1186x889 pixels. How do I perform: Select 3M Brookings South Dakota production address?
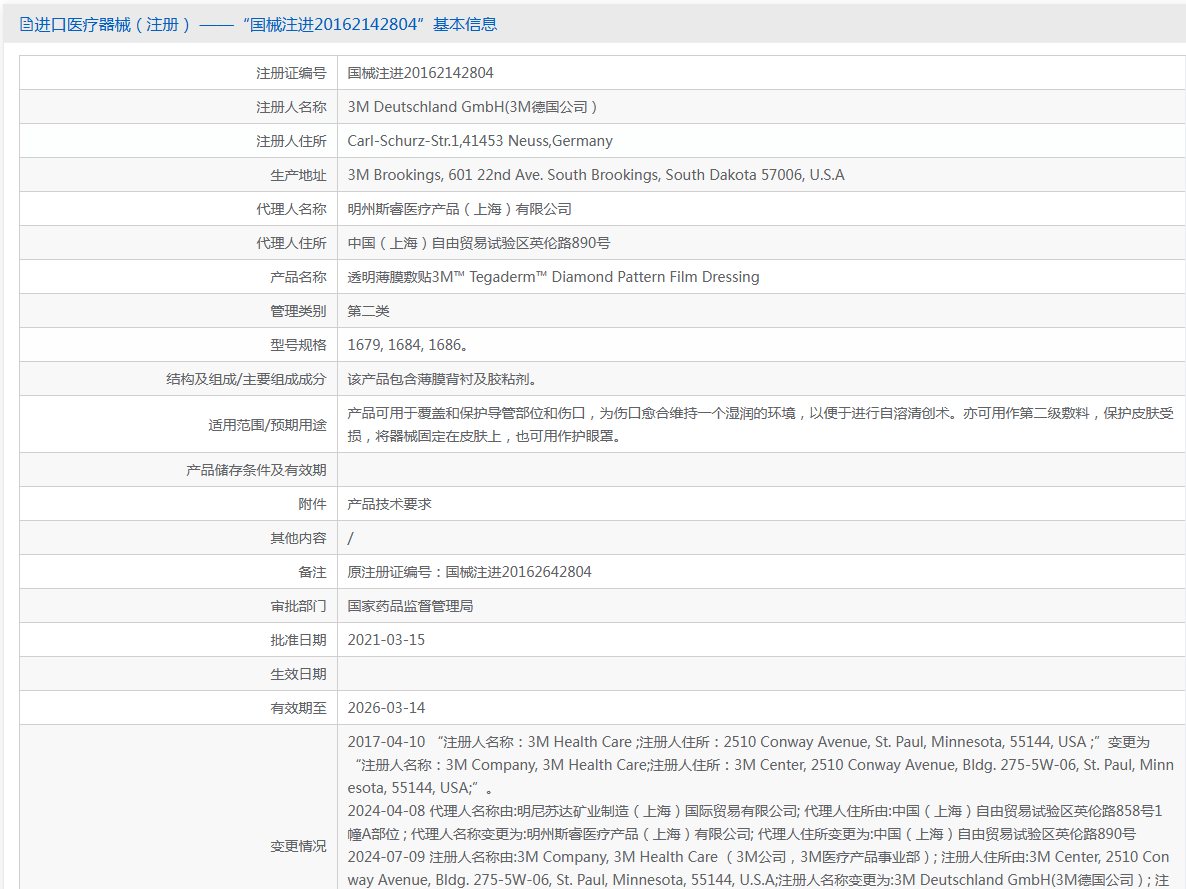click(x=596, y=176)
